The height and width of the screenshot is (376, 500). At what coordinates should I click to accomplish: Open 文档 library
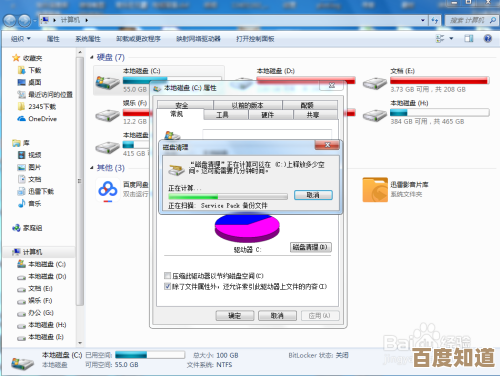(x=34, y=179)
